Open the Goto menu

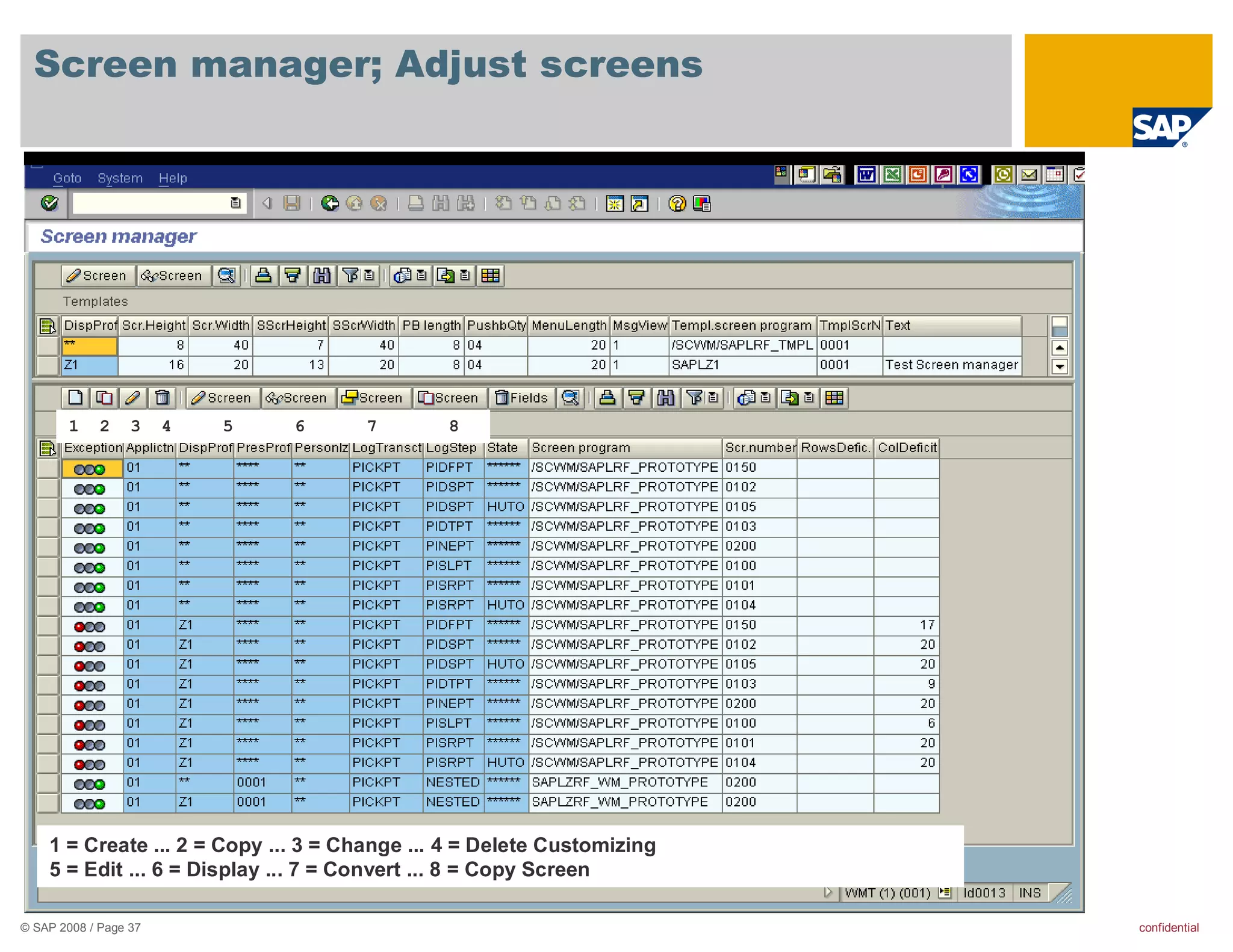(x=67, y=178)
